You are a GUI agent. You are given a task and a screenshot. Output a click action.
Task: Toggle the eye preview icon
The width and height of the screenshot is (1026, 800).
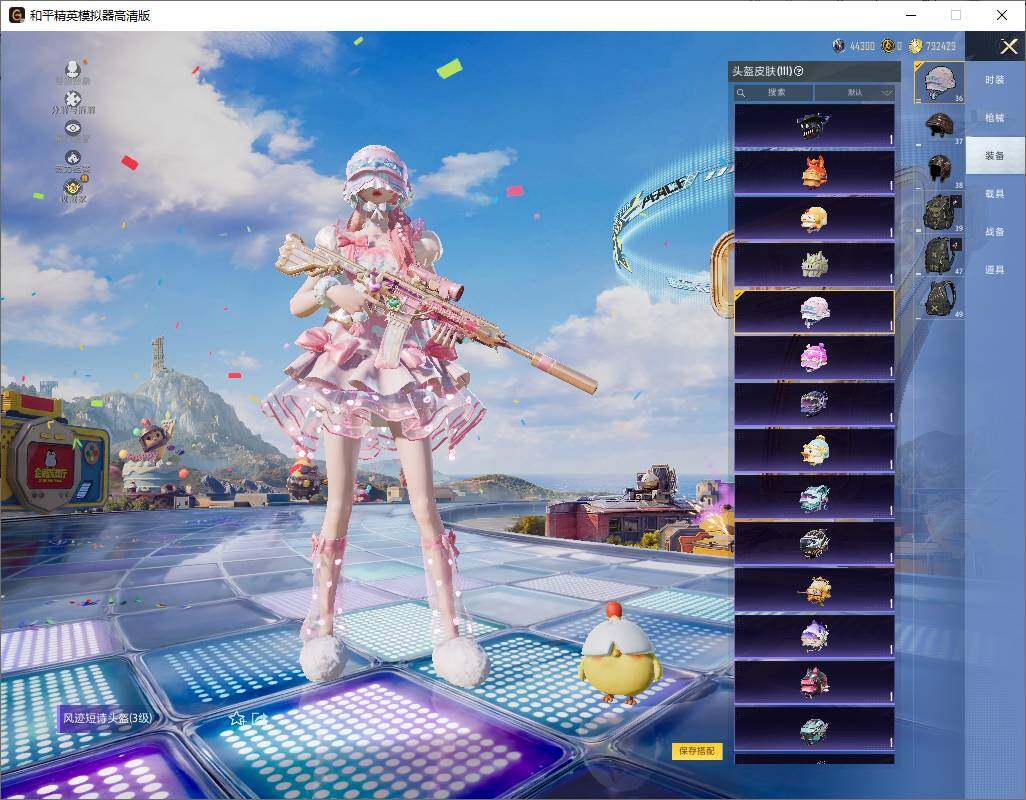click(73, 128)
